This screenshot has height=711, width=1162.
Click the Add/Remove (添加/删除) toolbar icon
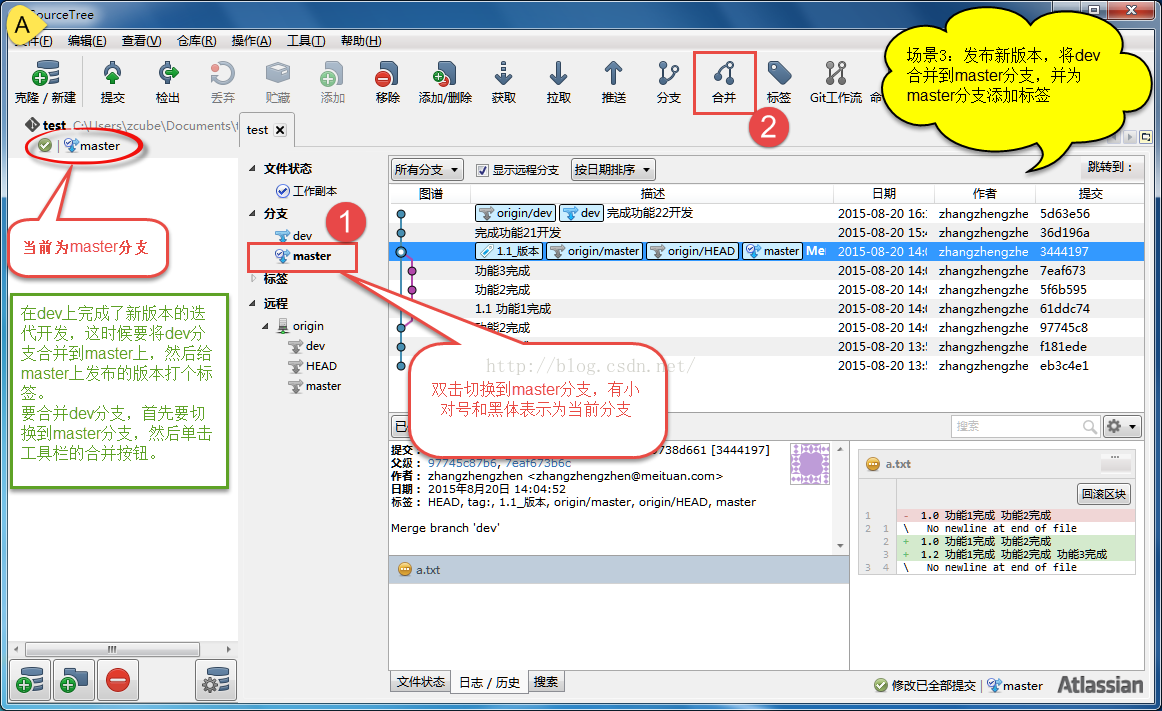[445, 82]
